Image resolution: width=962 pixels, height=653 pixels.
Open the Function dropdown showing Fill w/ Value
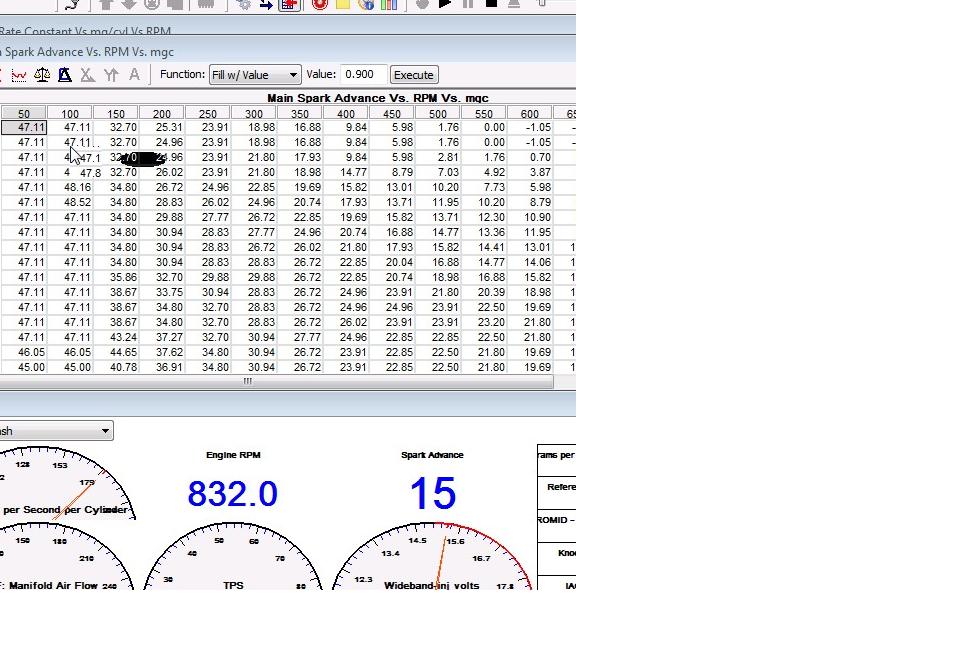click(x=255, y=75)
